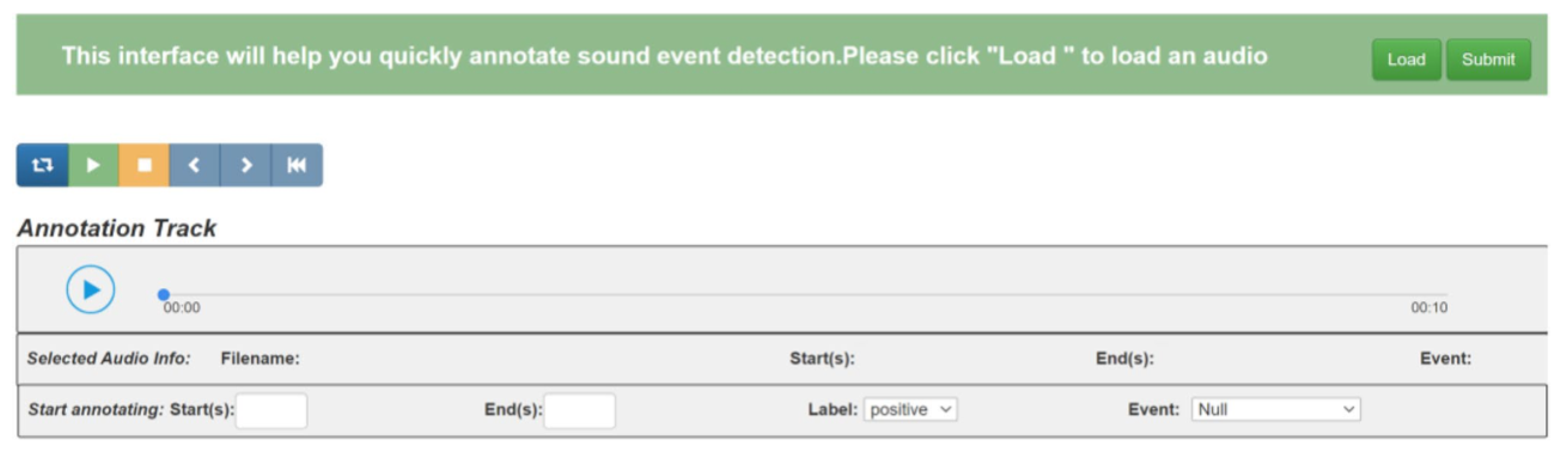Play audio with the circular track button

coord(91,290)
